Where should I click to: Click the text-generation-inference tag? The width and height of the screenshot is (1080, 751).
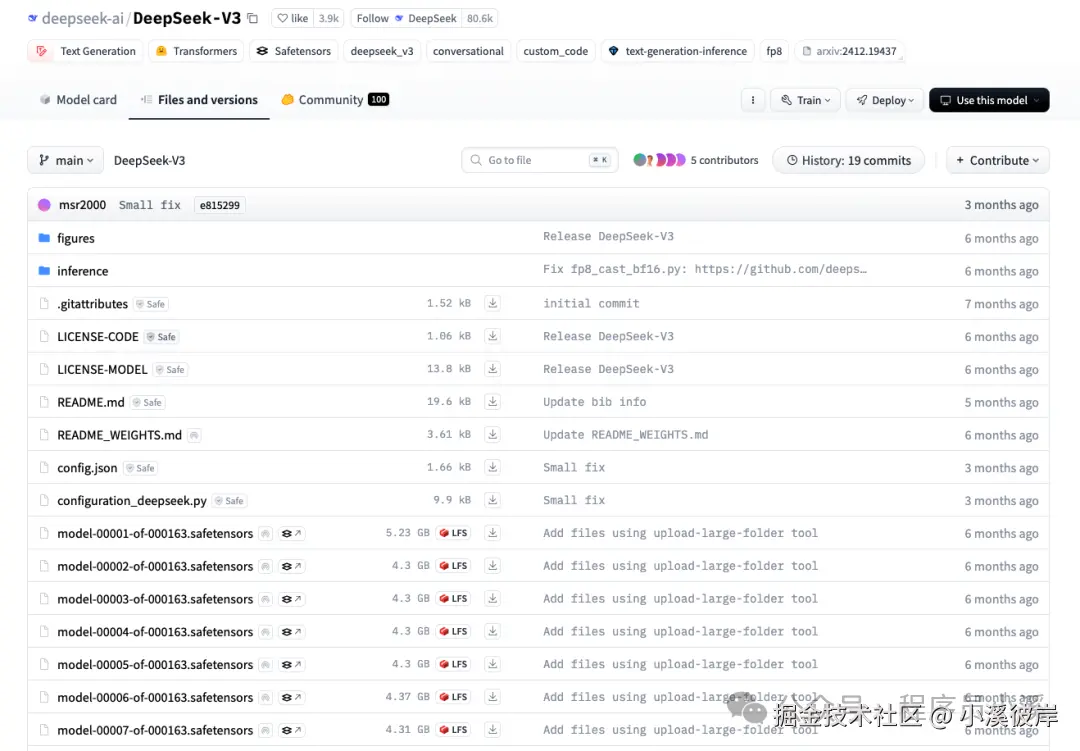pyautogui.click(x=678, y=51)
